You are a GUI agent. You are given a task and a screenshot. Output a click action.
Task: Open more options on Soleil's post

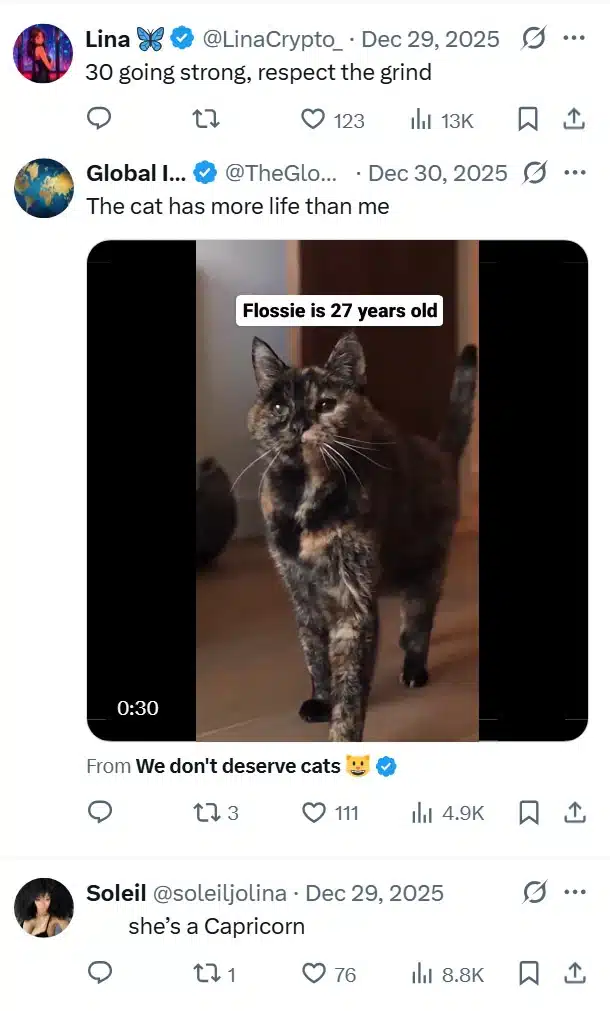[x=574, y=893]
